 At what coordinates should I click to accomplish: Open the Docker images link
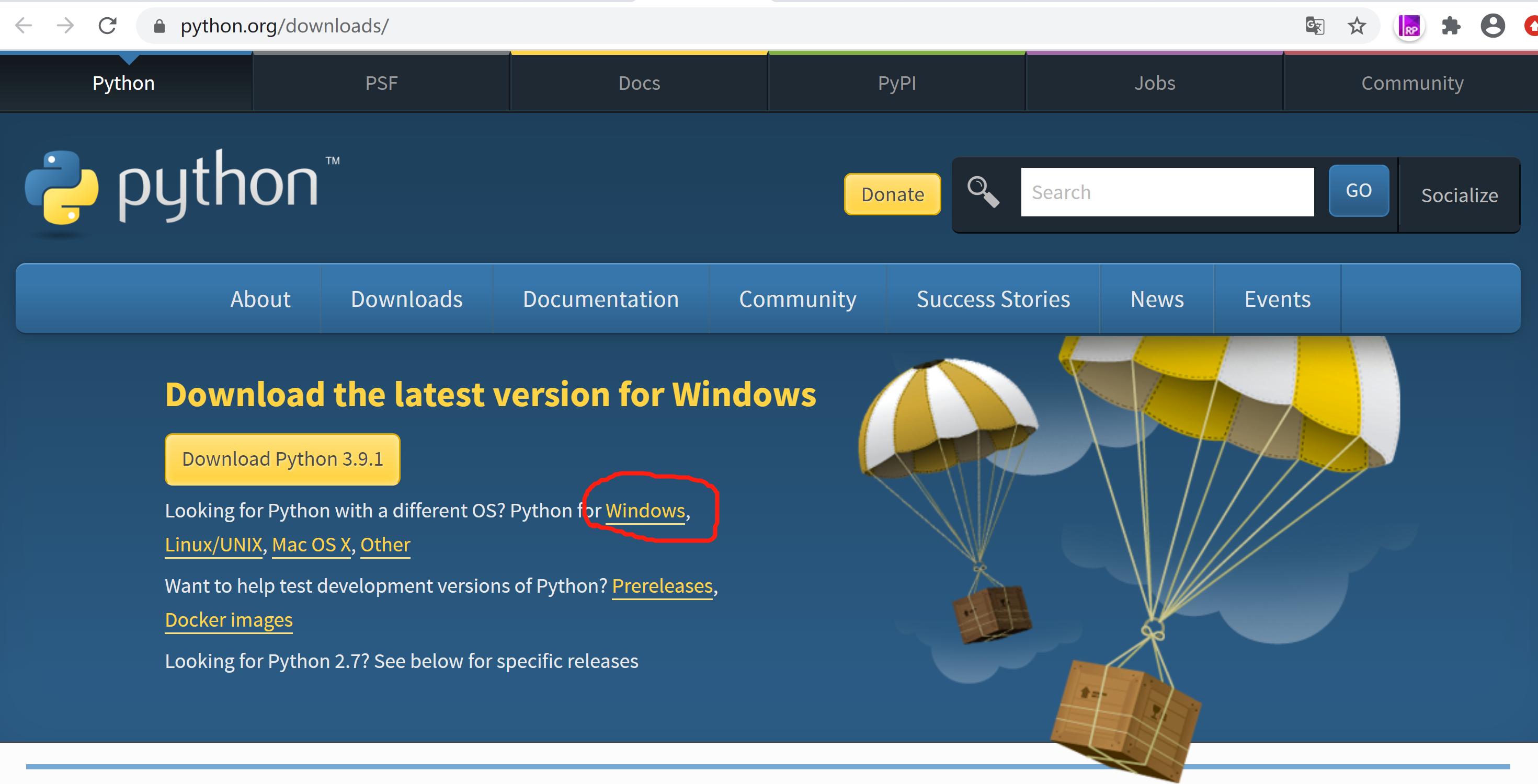229,620
